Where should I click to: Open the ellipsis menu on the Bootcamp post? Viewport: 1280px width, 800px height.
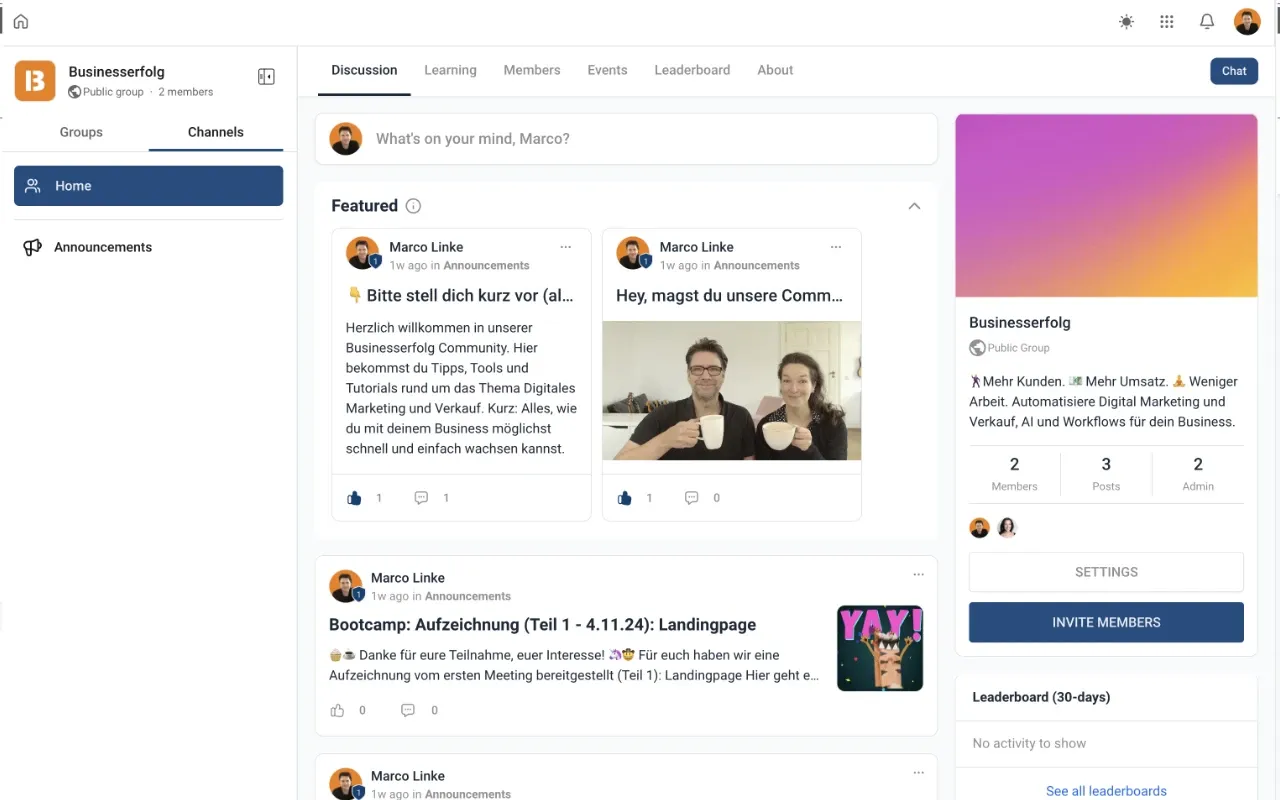[918, 574]
